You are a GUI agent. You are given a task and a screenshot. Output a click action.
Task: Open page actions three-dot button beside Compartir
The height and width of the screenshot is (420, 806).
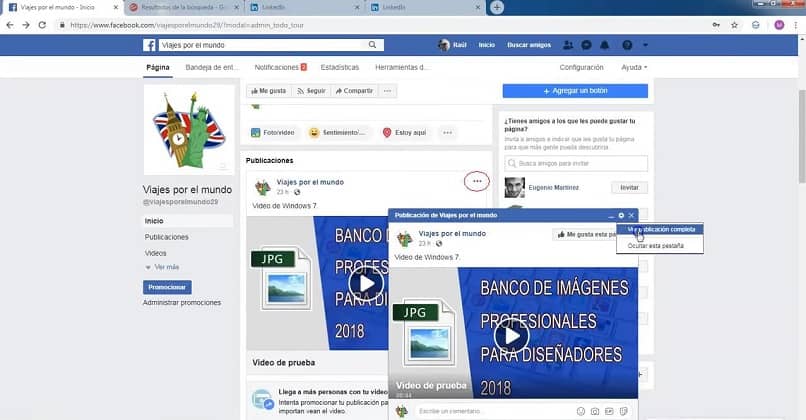pyautogui.click(x=388, y=91)
